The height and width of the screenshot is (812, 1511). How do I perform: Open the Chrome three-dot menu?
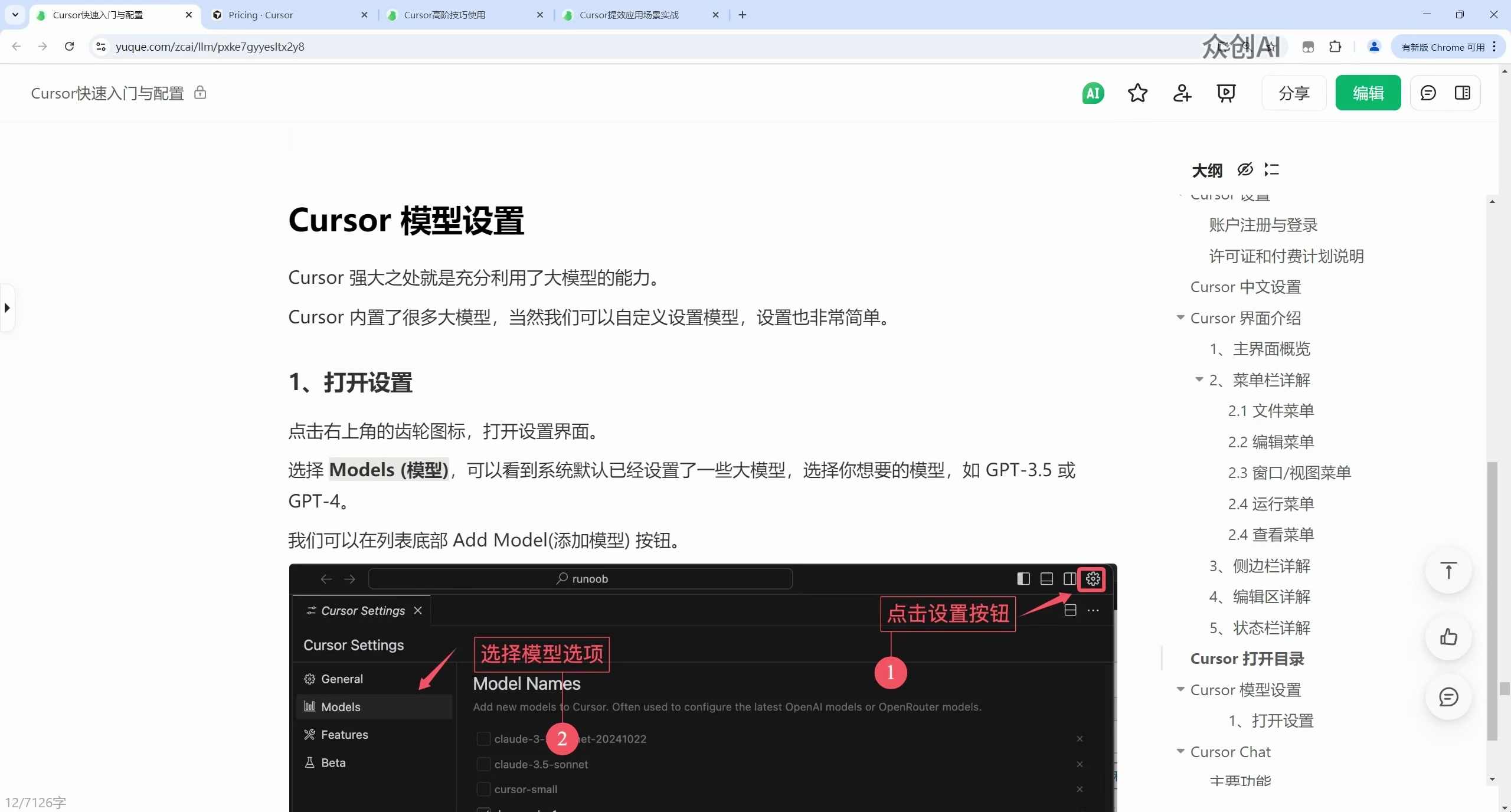coord(1494,47)
